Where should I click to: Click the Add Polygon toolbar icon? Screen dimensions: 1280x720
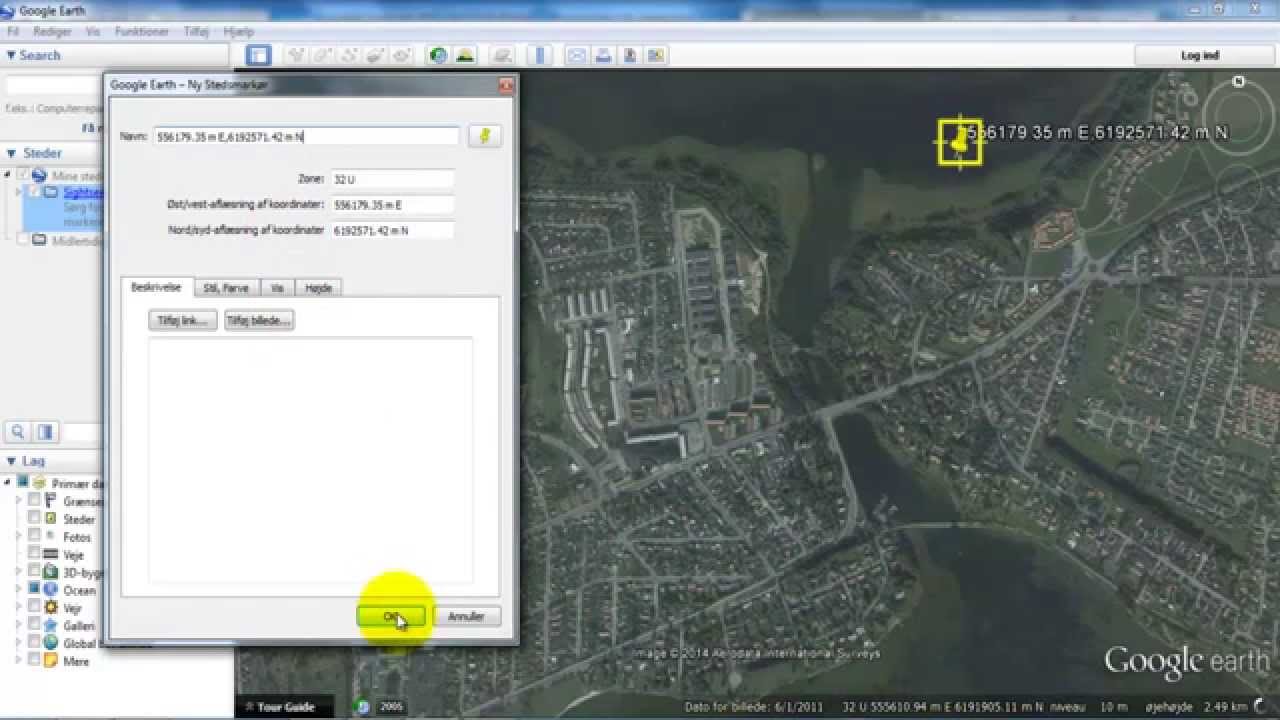point(323,55)
